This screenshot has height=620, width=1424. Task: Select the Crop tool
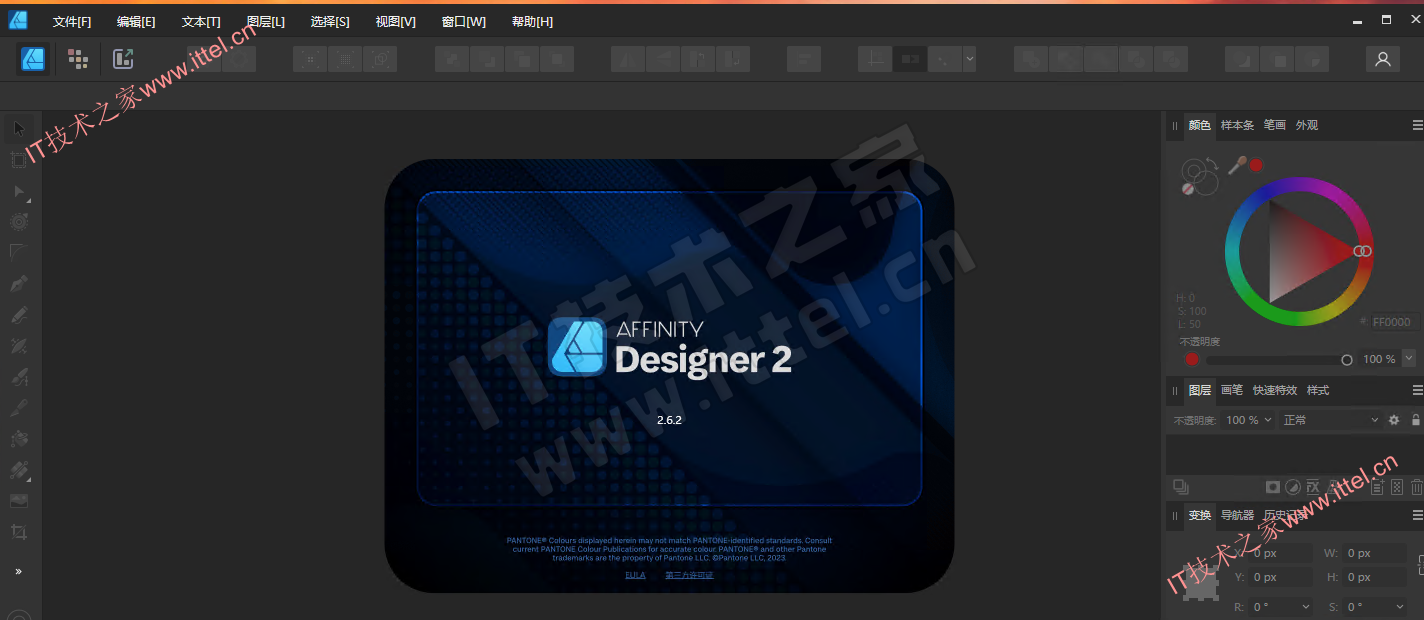point(19,532)
